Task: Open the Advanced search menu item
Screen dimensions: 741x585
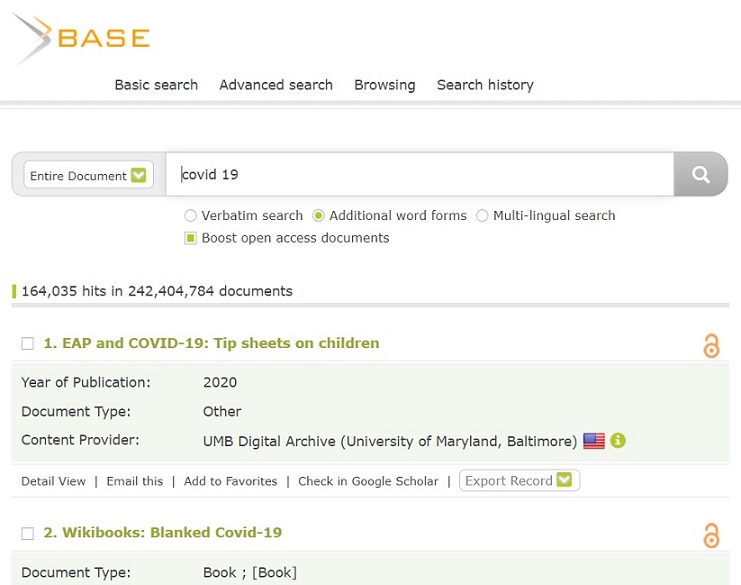Action: tap(276, 85)
